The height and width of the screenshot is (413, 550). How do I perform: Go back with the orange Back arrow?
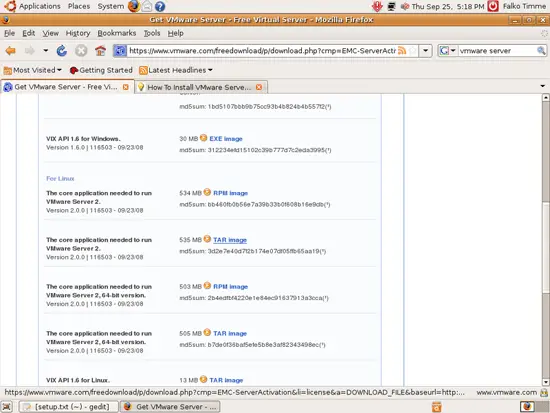point(11,51)
